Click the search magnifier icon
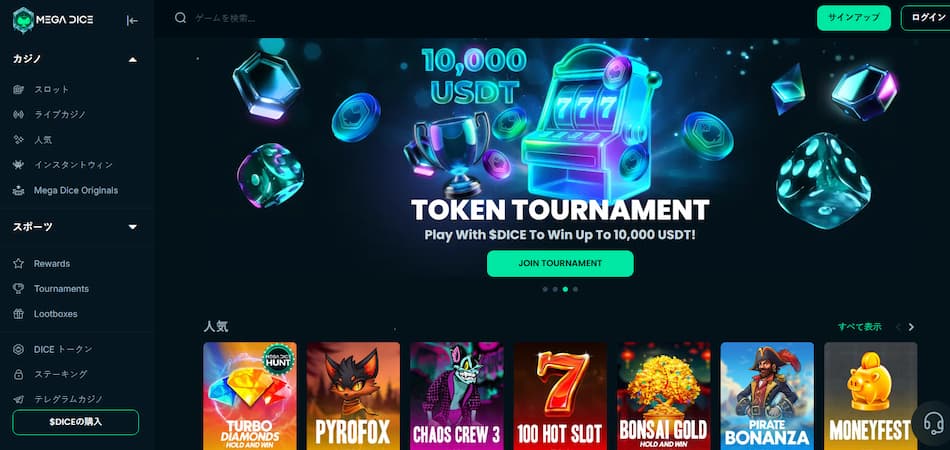This screenshot has width=950, height=450. [180, 18]
